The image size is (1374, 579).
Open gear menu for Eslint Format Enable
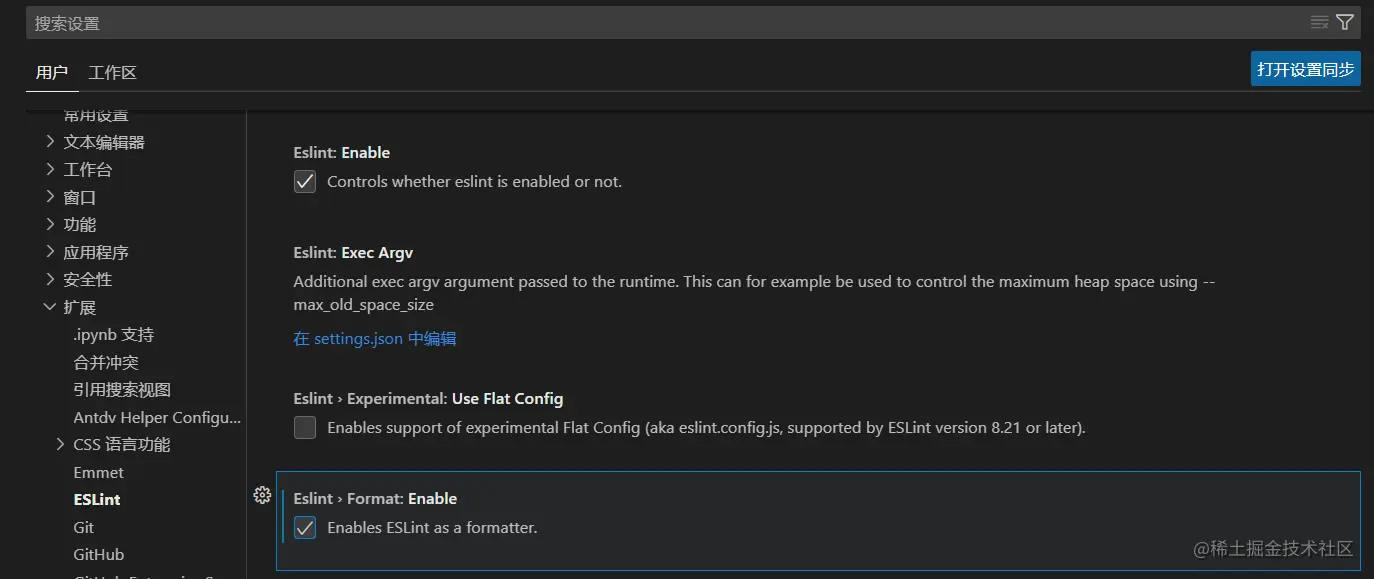point(262,495)
